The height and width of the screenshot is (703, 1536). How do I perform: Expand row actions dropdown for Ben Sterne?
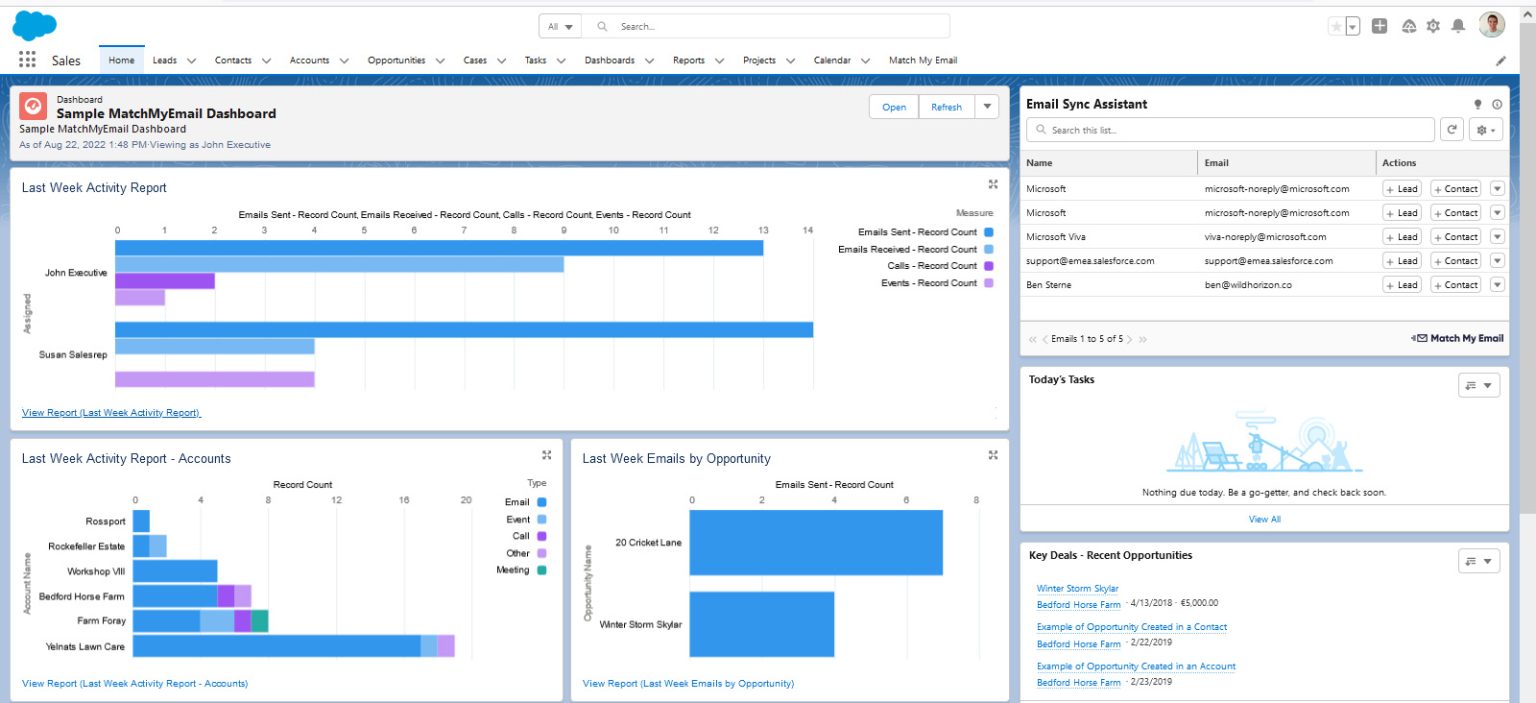tap(1497, 284)
